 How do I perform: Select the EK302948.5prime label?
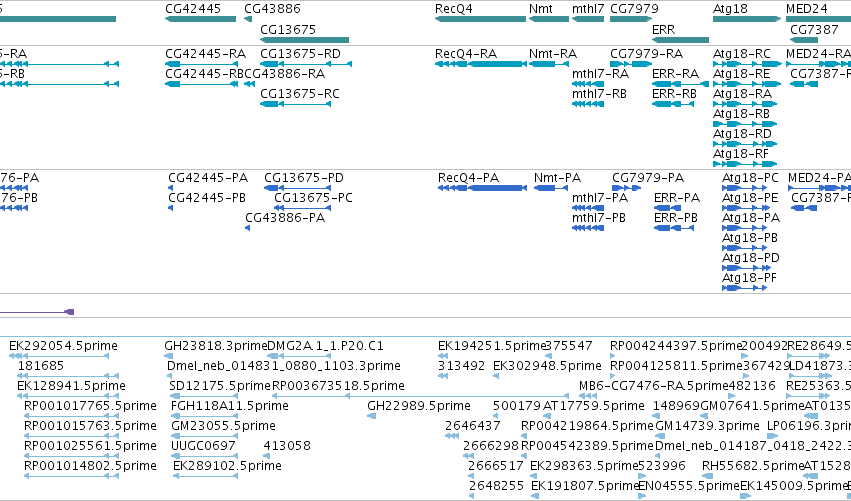[547, 366]
